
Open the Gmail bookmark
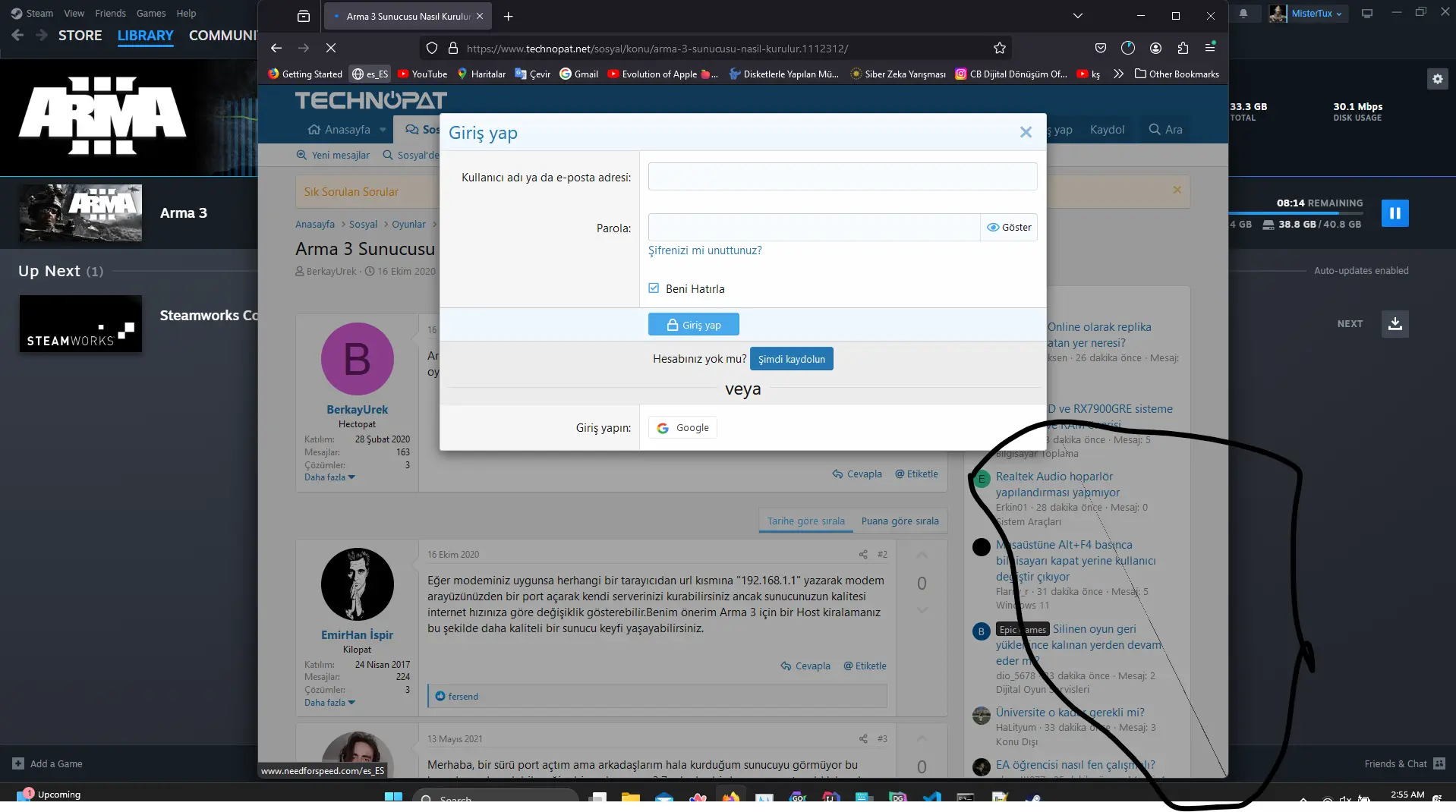click(x=578, y=74)
